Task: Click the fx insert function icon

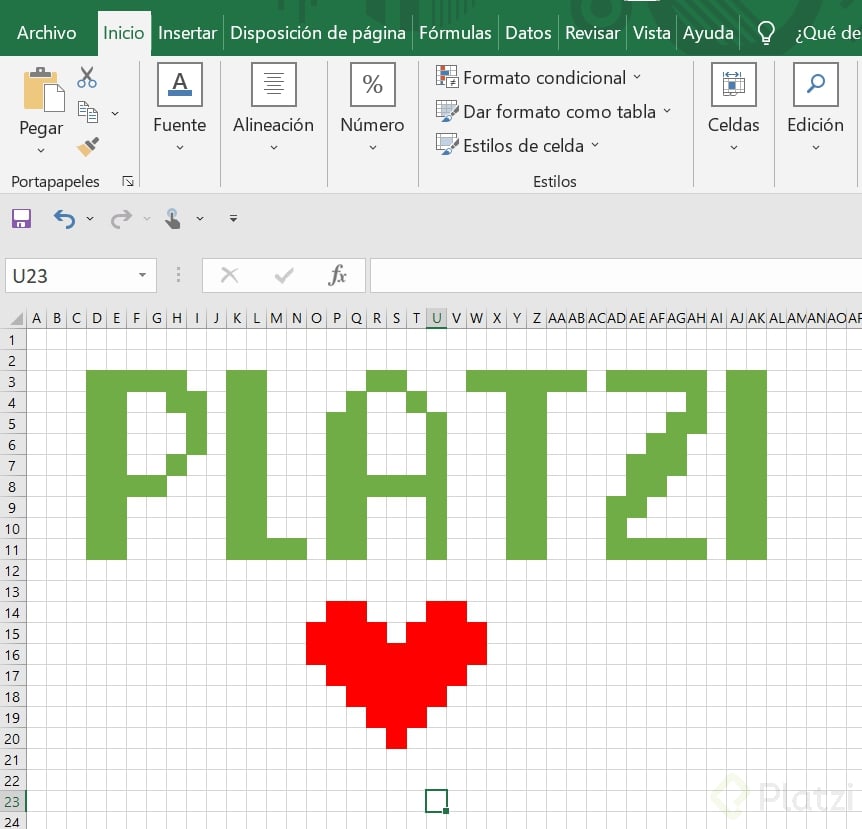Action: [338, 275]
